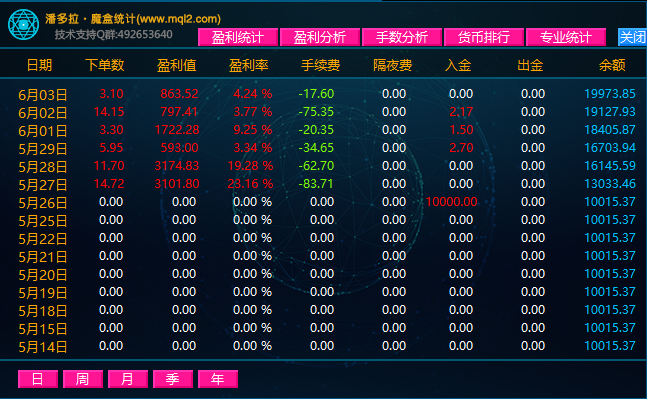Switch to the 盈利分析 tab
This screenshot has width=647, height=399.
[320, 37]
